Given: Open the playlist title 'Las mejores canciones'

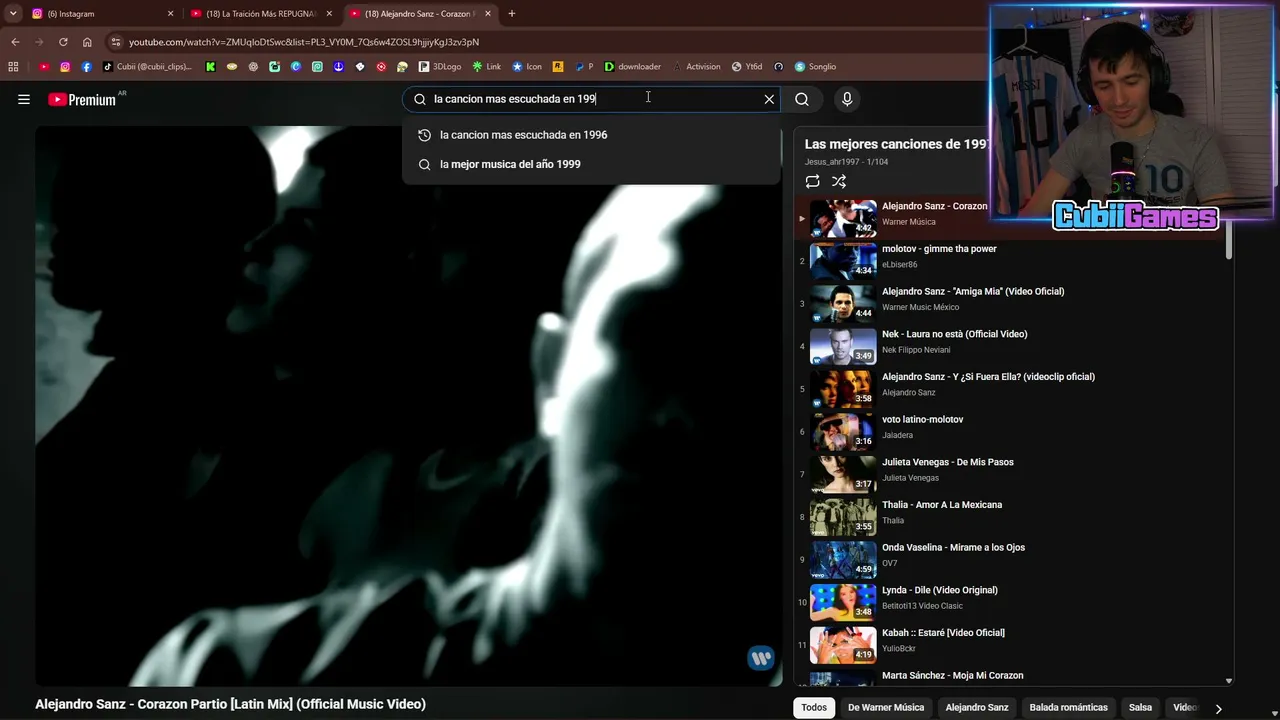Looking at the screenshot, I should coord(897,144).
